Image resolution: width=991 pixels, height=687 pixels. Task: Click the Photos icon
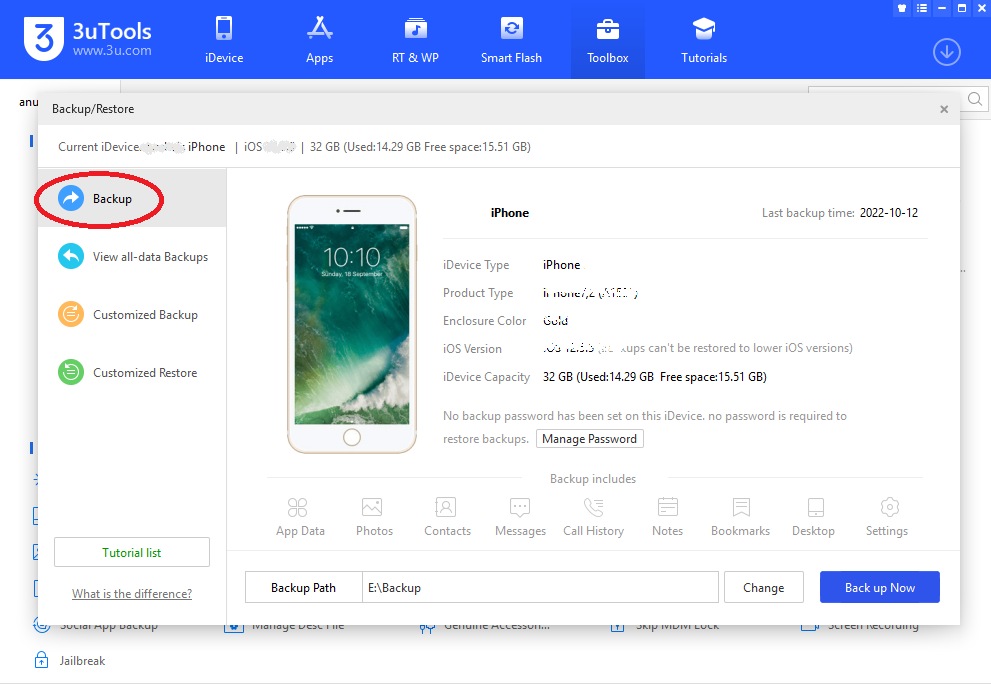click(x=372, y=507)
